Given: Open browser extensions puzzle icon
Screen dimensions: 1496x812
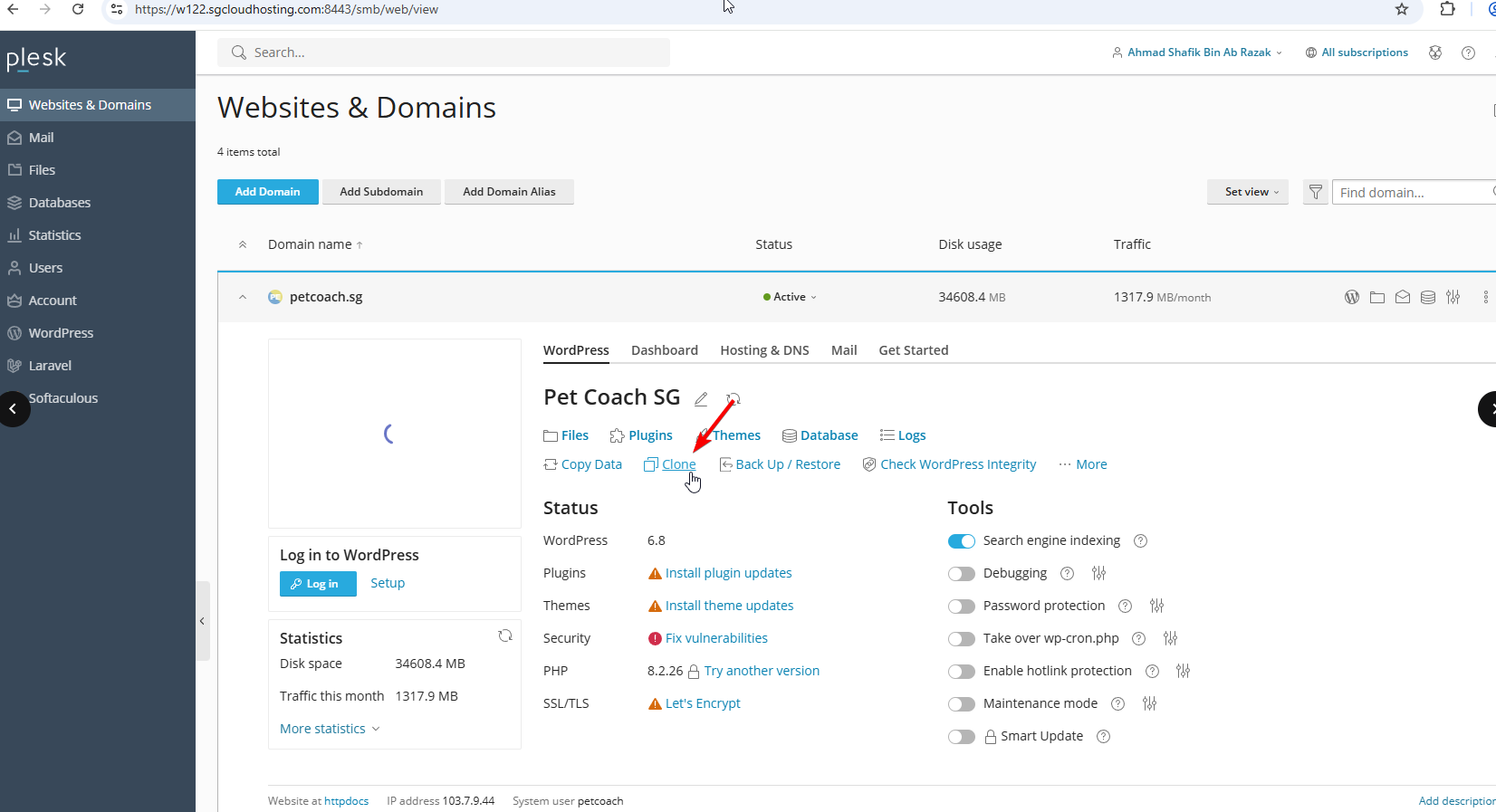Looking at the screenshot, I should 1447,9.
